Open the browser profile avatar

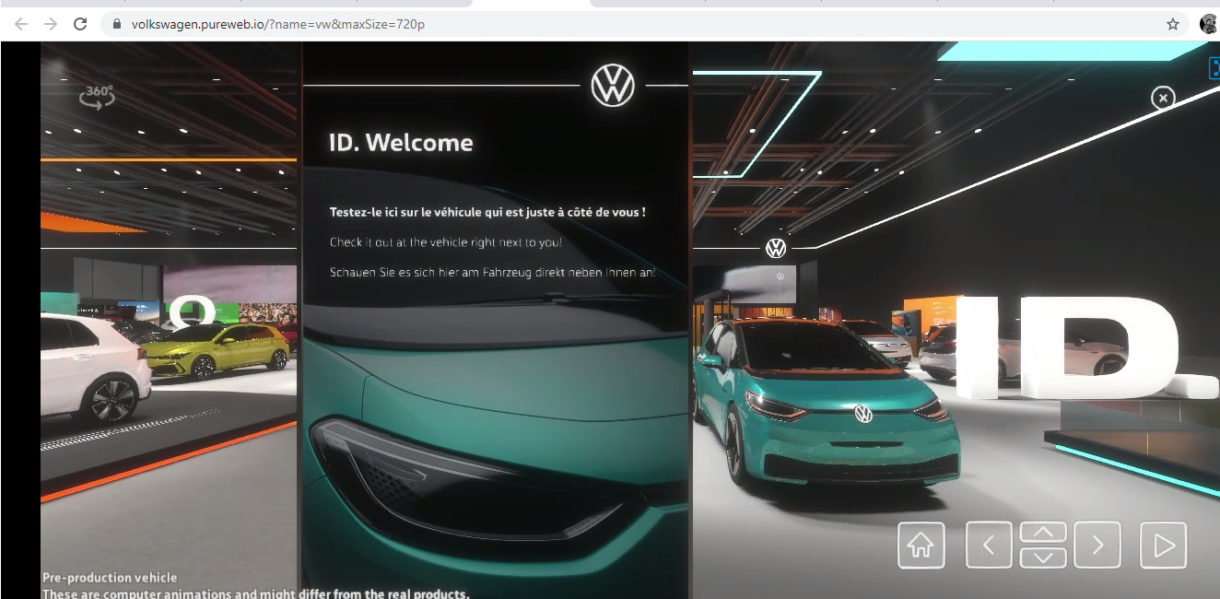coord(1208,24)
